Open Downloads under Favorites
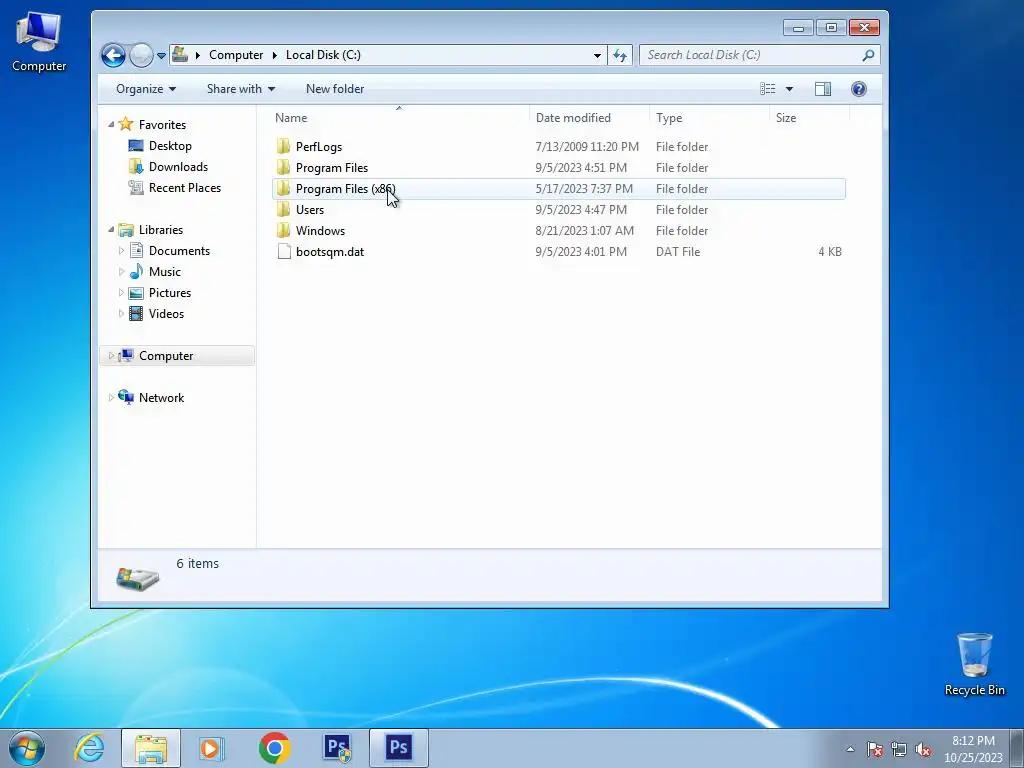This screenshot has width=1024, height=768. pyautogui.click(x=178, y=167)
